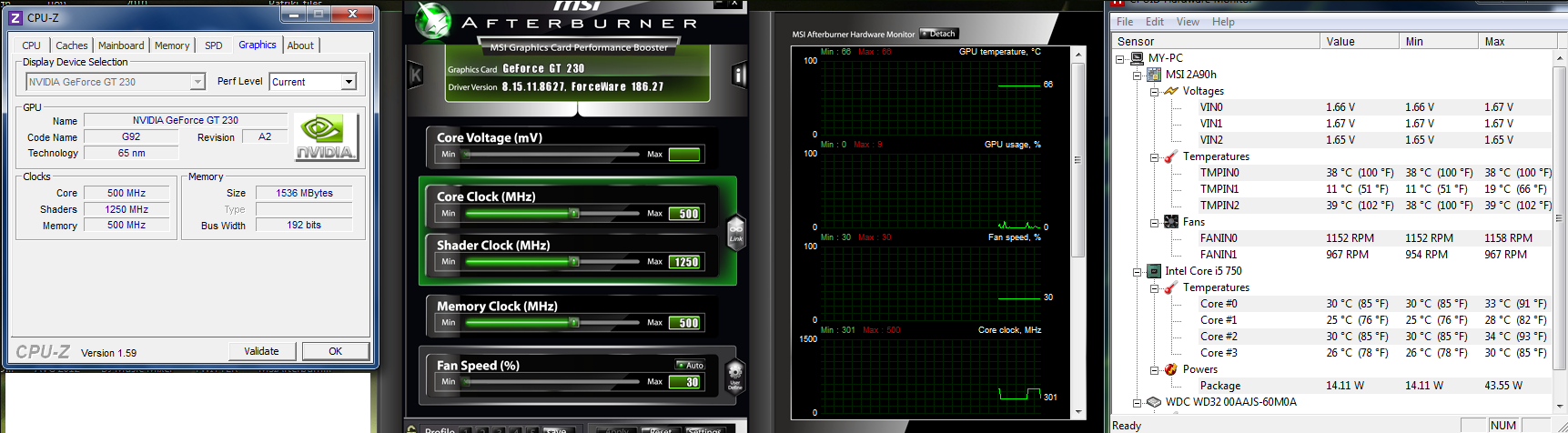Click the Bus Width 192 bits field
This screenshot has height=433, width=1568.
tap(304, 225)
